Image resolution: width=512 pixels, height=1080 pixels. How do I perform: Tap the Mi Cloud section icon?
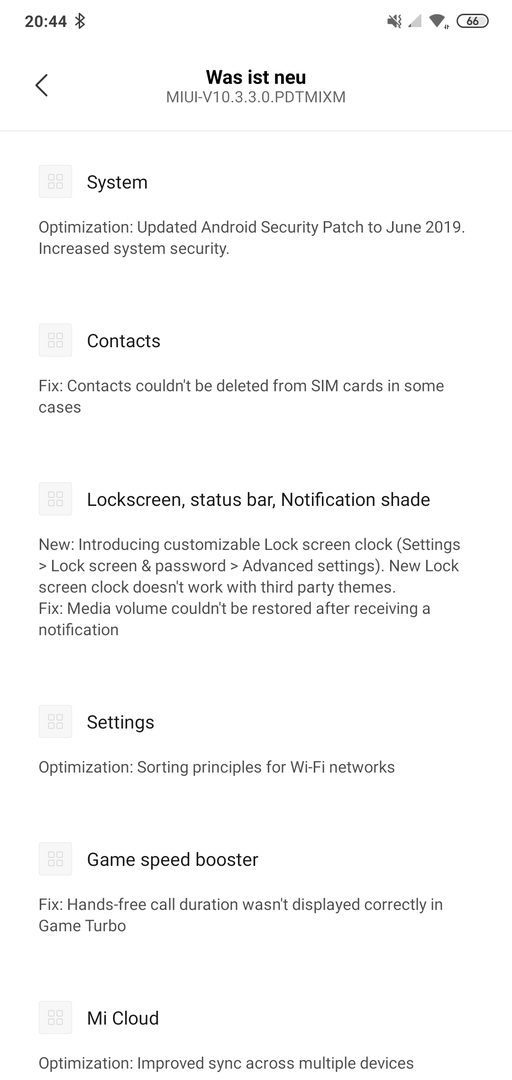click(x=55, y=1017)
